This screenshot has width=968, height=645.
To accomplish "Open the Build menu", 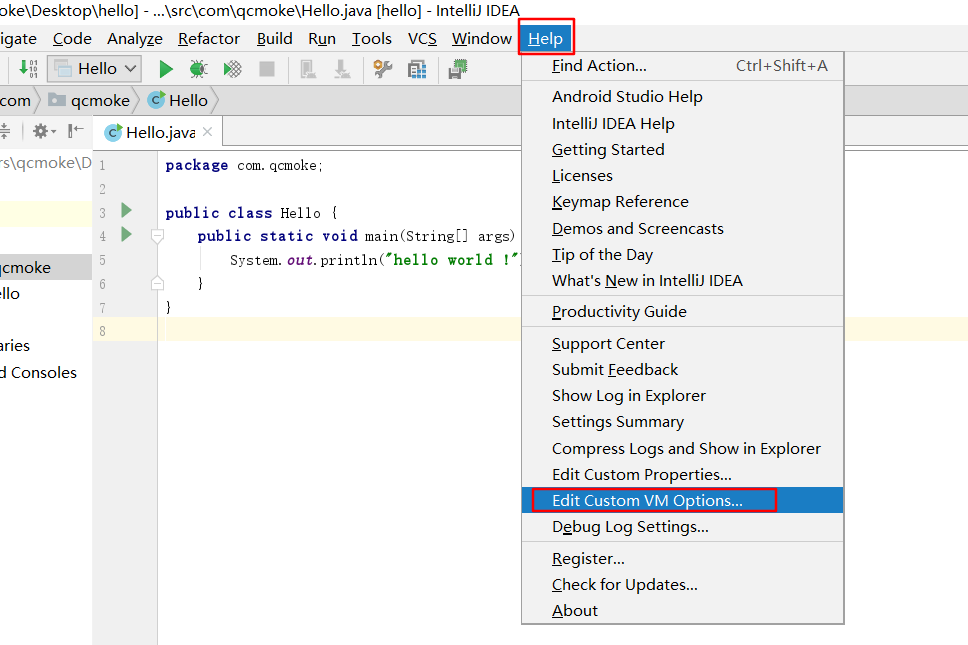I will click(275, 38).
